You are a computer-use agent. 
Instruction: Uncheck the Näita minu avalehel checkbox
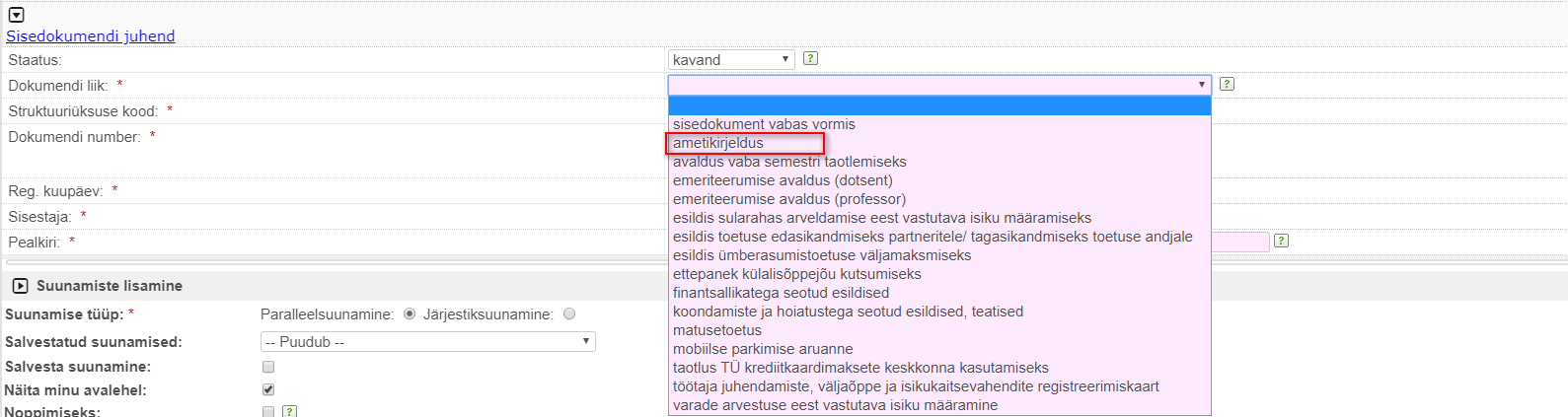[x=268, y=389]
